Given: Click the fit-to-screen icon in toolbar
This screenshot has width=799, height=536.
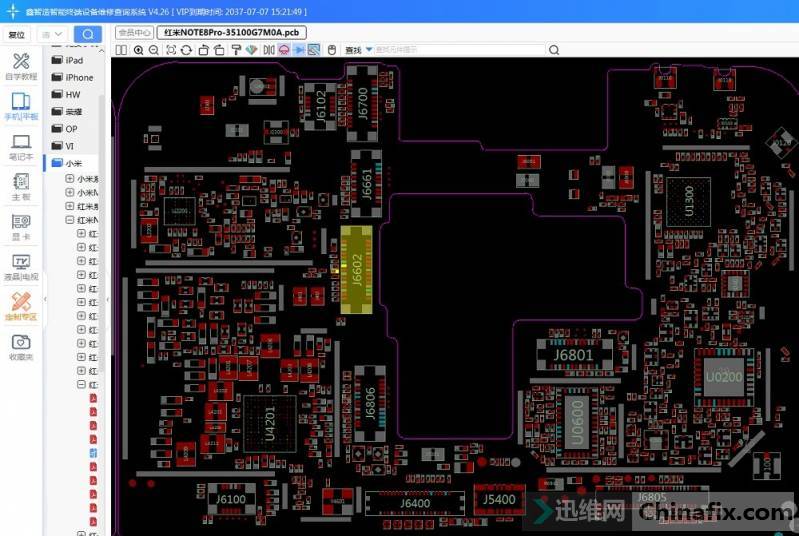Looking at the screenshot, I should [x=171, y=50].
